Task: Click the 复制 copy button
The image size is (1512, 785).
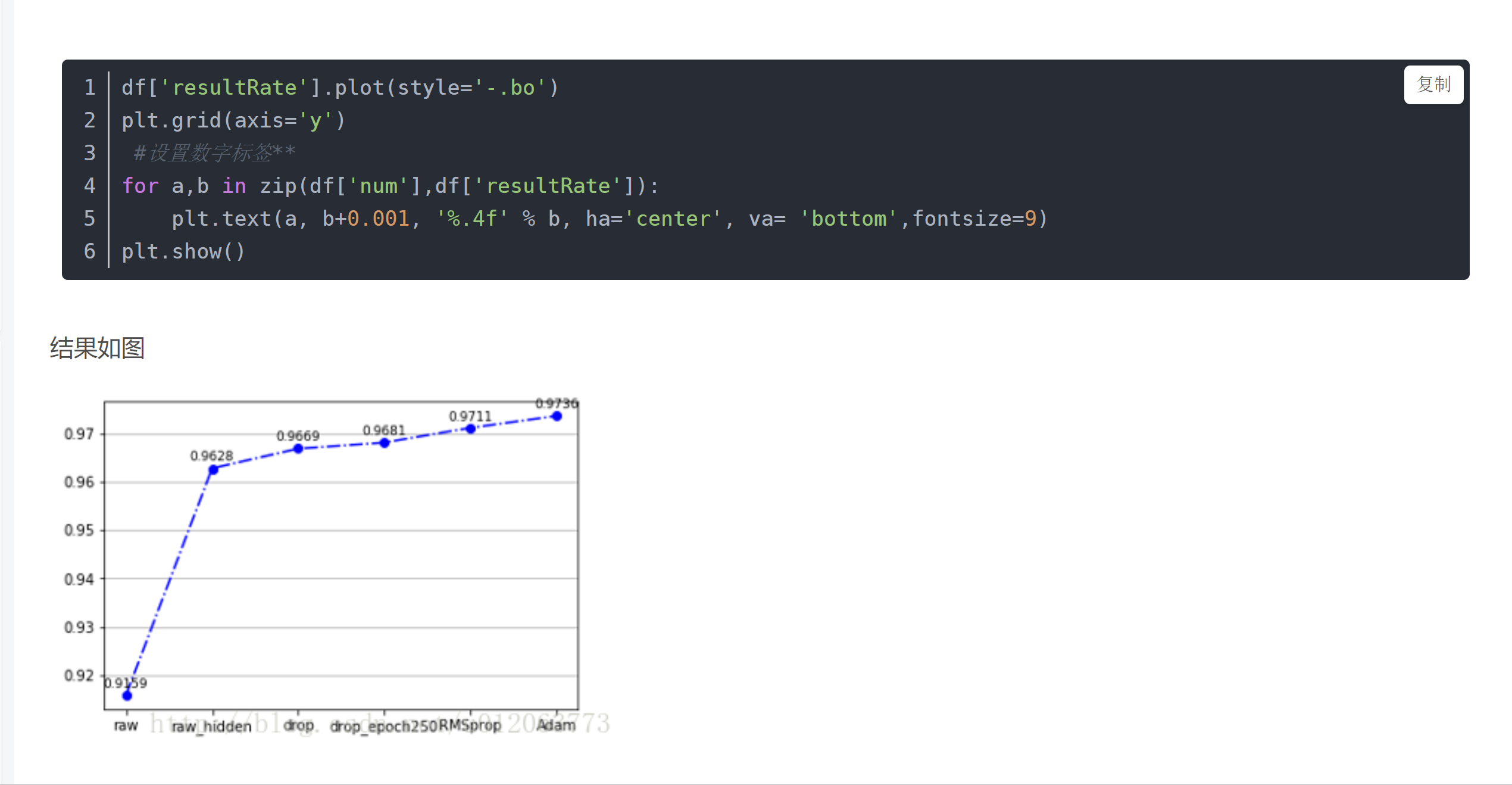Action: 1433,85
